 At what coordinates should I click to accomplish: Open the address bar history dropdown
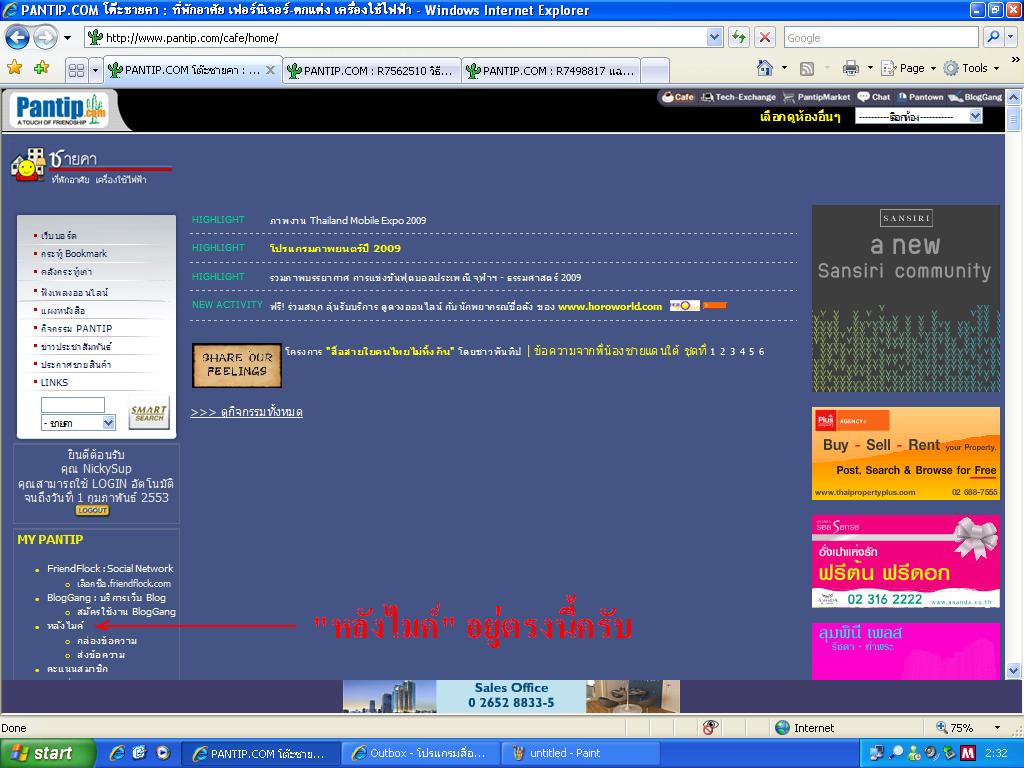714,38
